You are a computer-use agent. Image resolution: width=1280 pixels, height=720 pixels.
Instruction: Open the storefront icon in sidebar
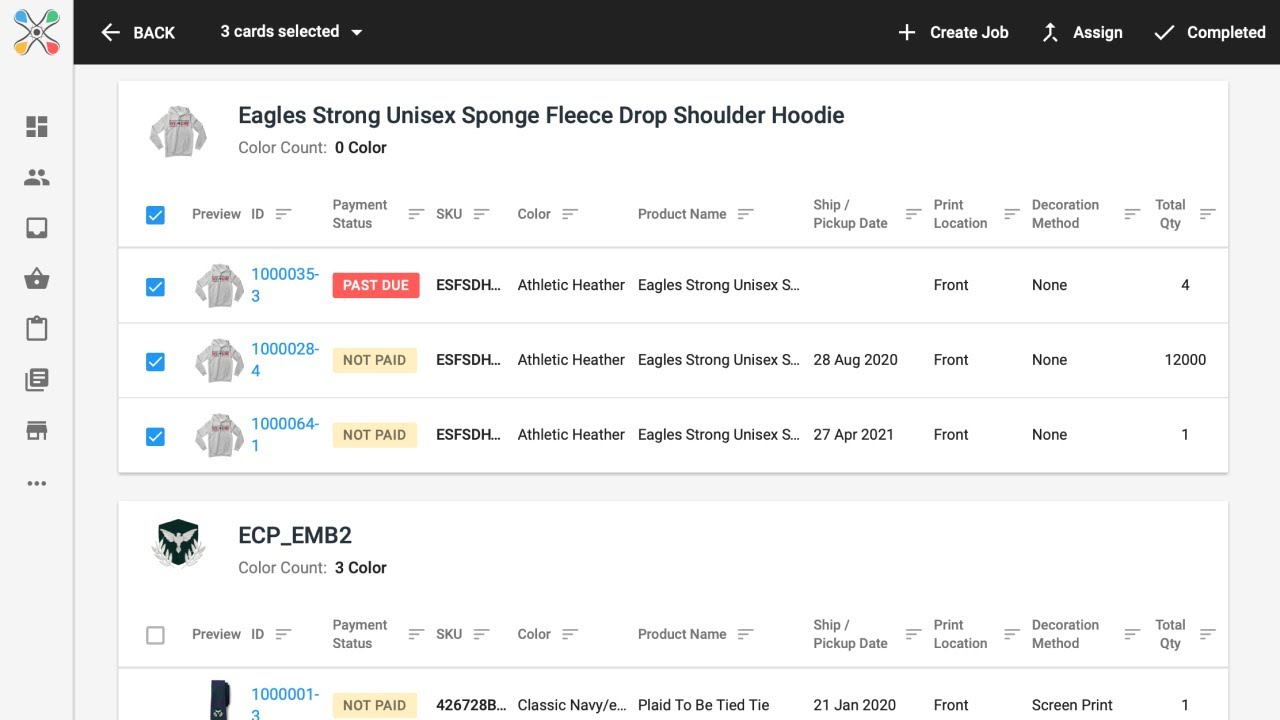[37, 431]
